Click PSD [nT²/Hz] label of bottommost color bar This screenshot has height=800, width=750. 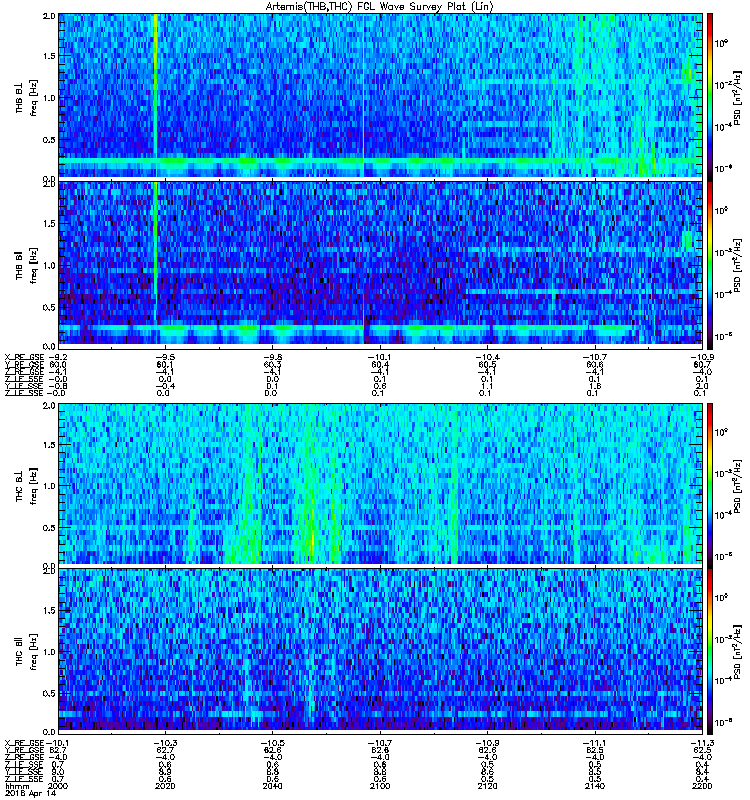737,652
